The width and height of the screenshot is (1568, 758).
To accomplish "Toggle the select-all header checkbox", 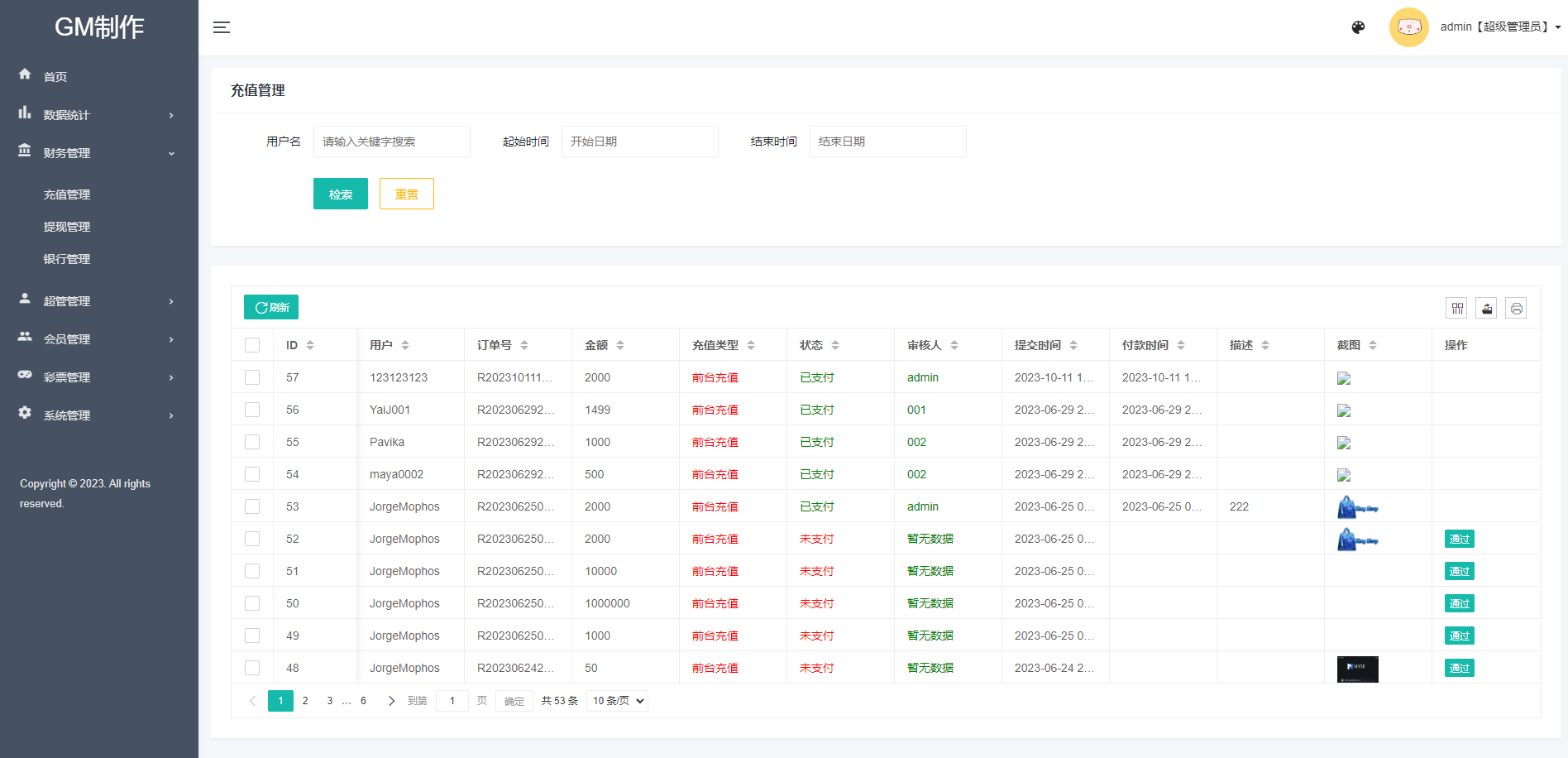I will [x=252, y=345].
